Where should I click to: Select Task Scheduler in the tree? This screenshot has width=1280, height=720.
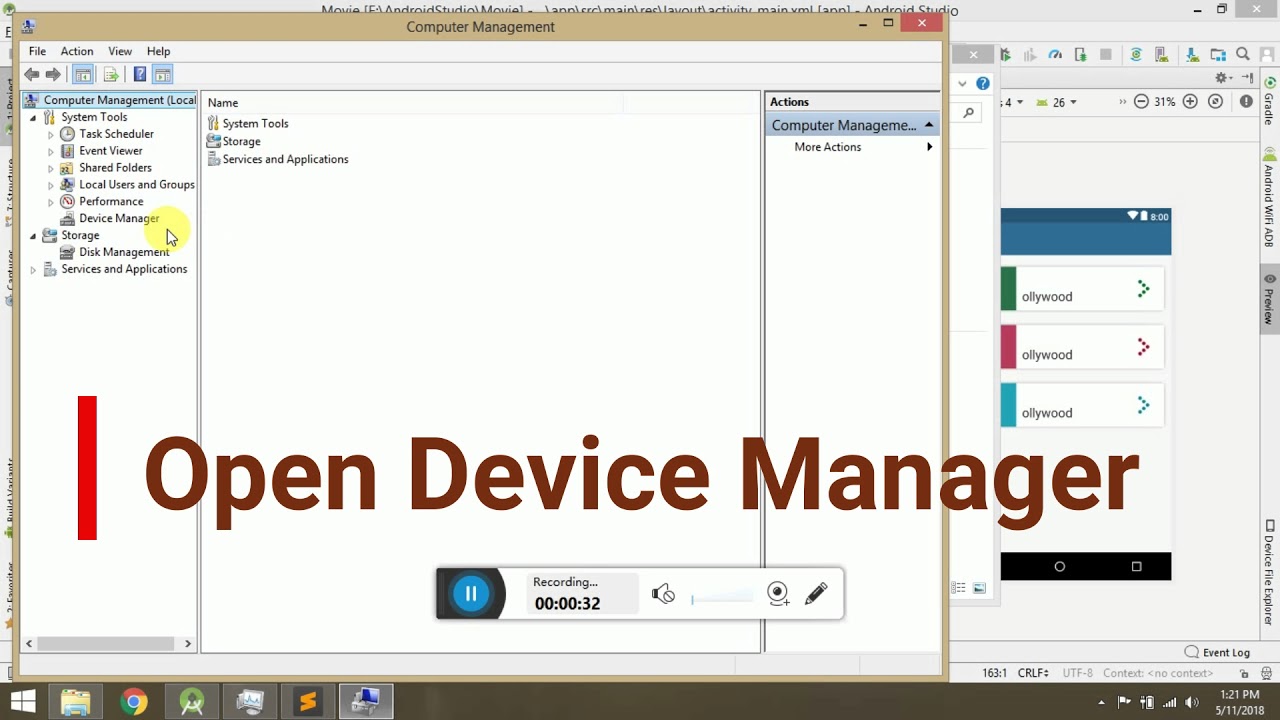point(116,134)
